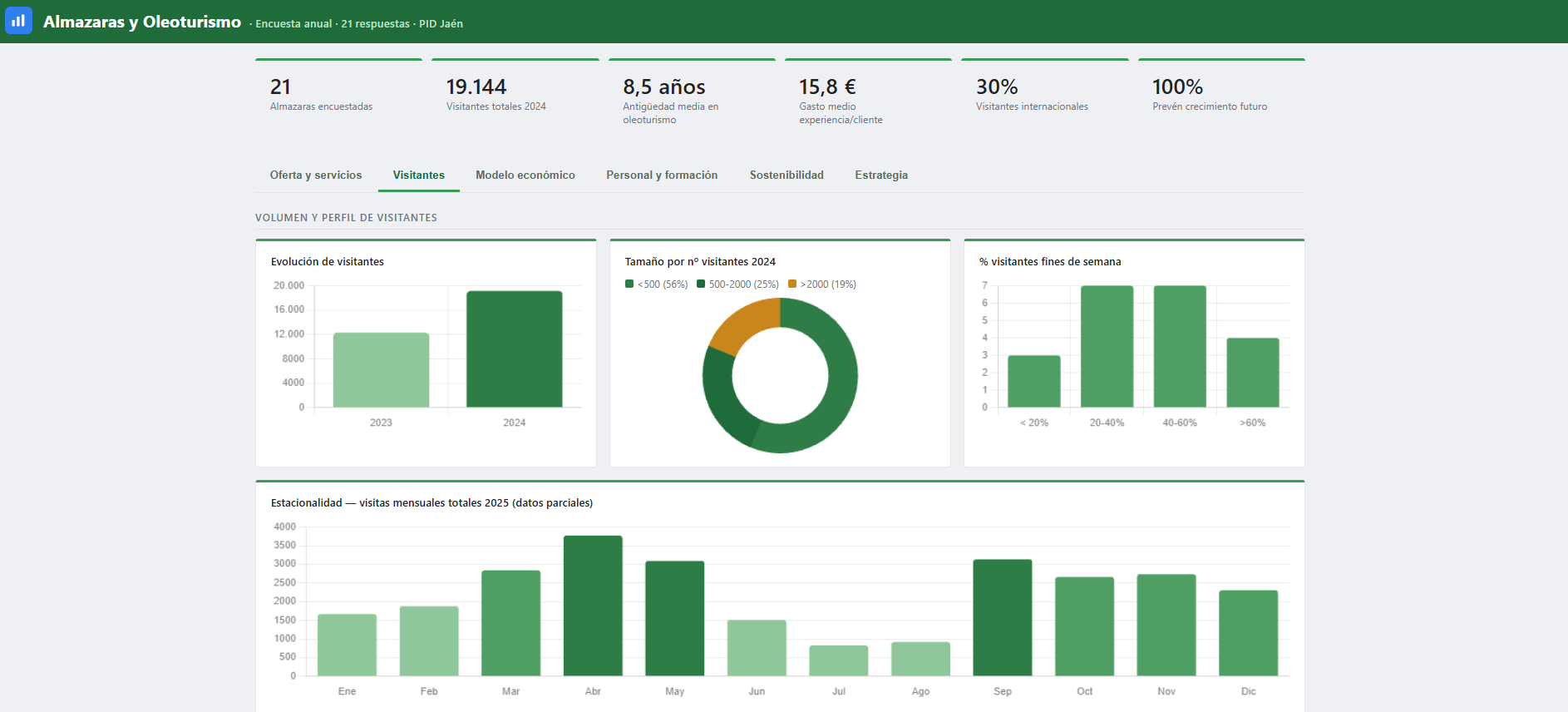
Task: Click the Jul monthly visits bar
Action: [839, 660]
